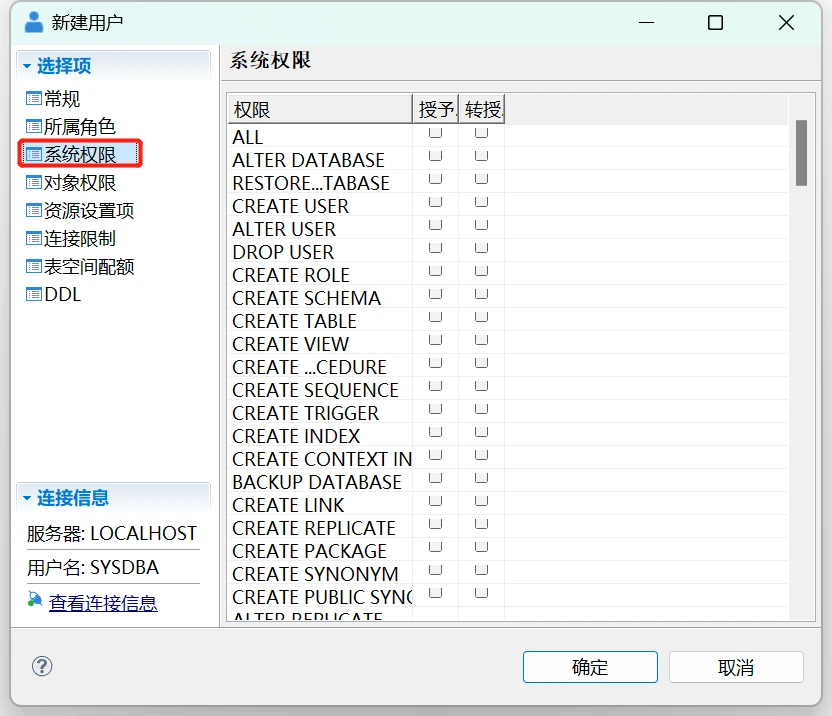This screenshot has height=716, width=832.
Task: Click the 所属角色 list icon
Action: coord(34,127)
